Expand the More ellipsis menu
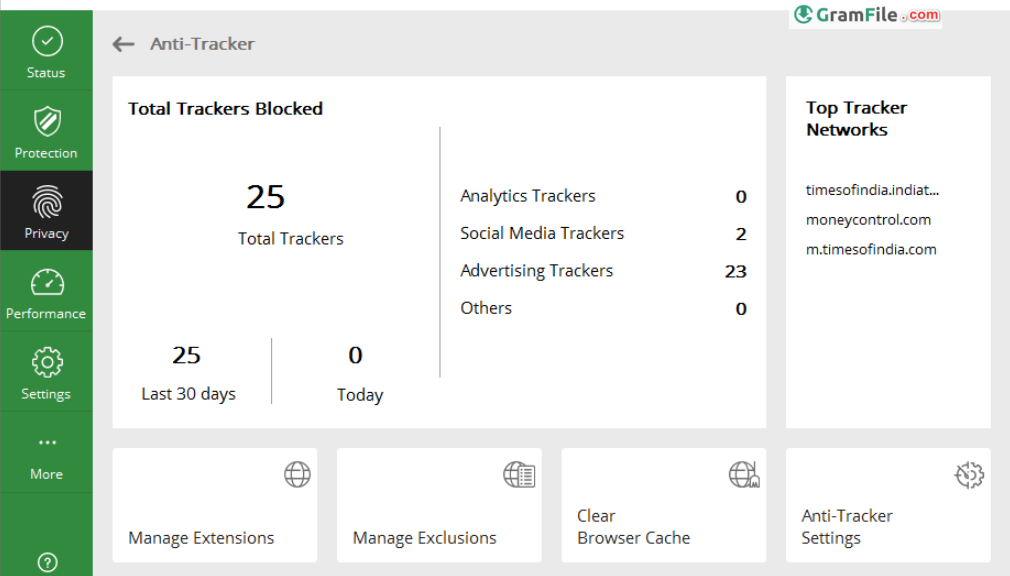The image size is (1010, 576). pyautogui.click(x=47, y=442)
